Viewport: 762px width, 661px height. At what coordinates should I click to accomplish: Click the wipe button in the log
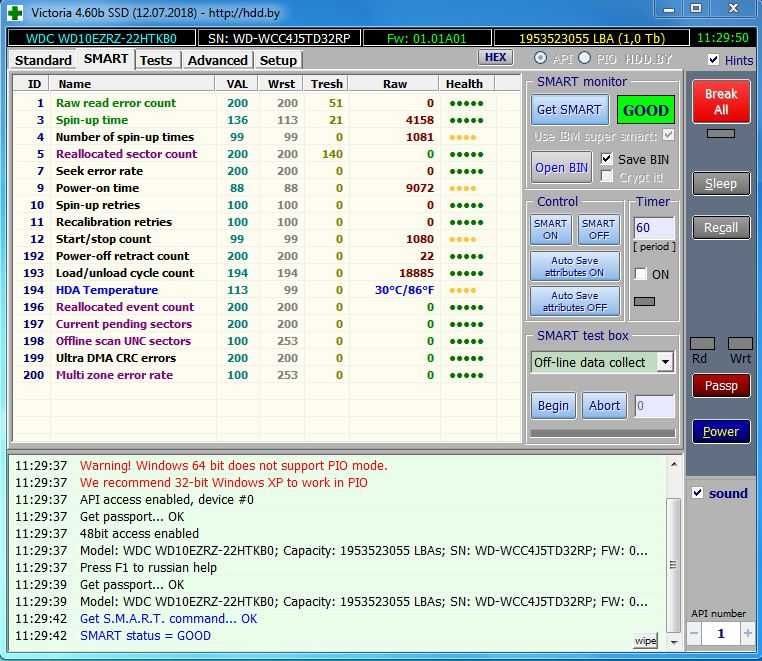coord(646,640)
